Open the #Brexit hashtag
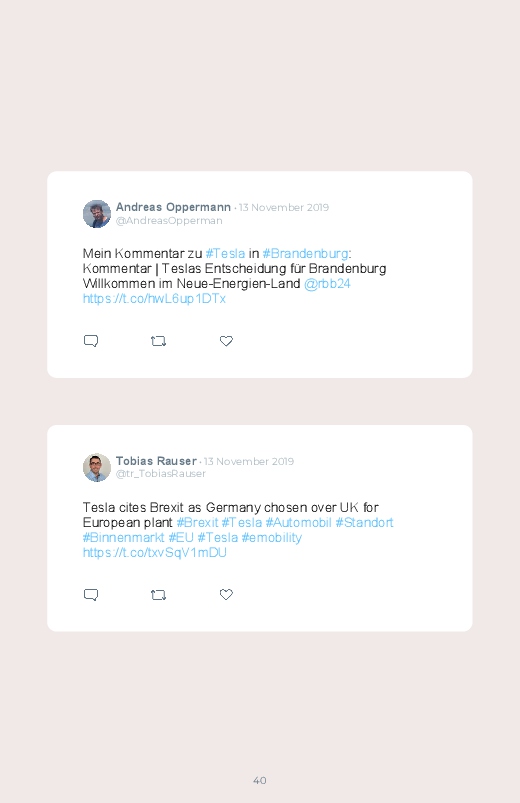 (x=197, y=522)
